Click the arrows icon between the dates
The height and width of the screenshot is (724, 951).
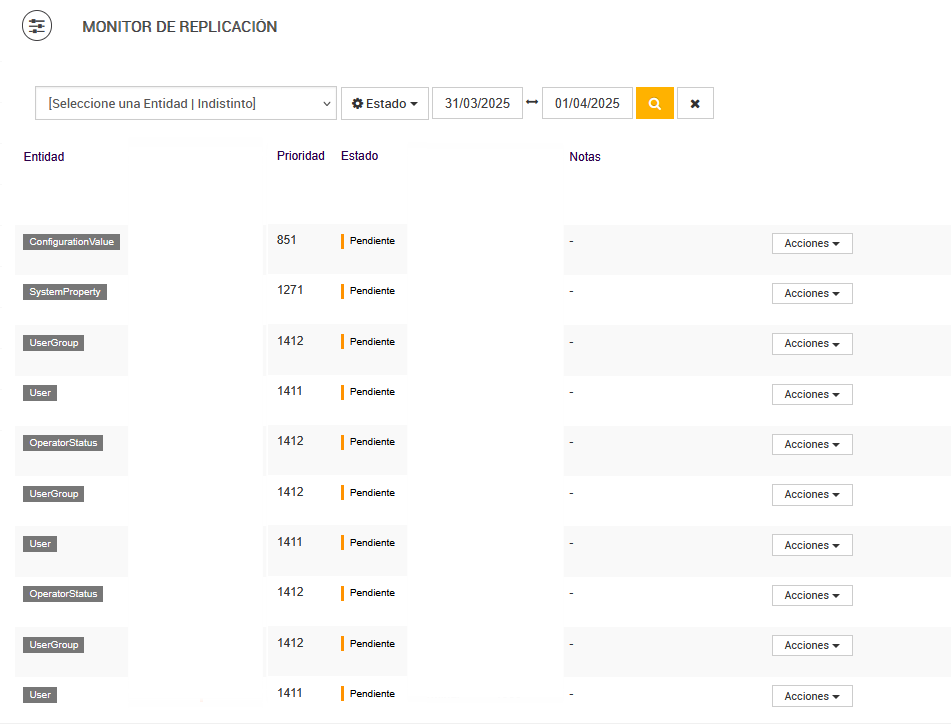[532, 103]
